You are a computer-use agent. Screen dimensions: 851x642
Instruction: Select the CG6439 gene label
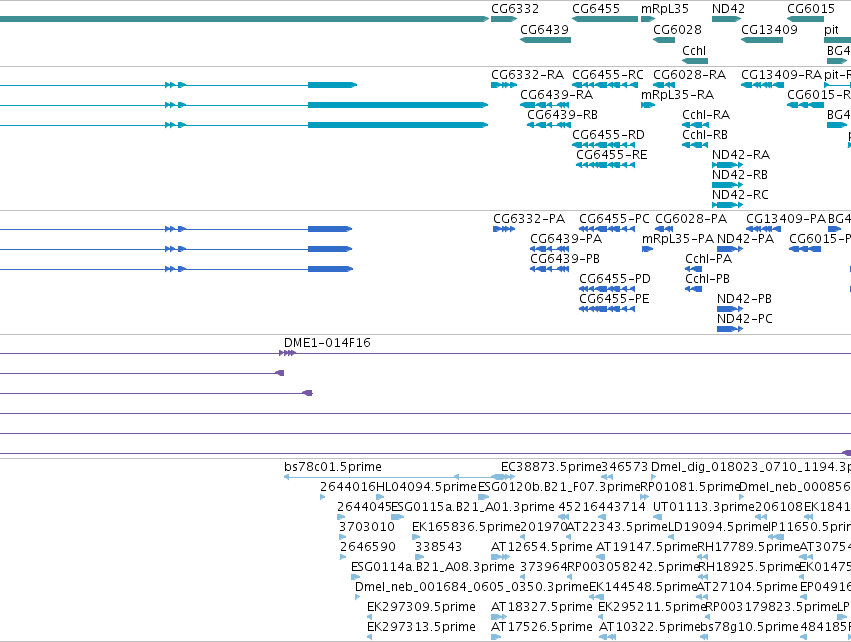click(x=544, y=29)
